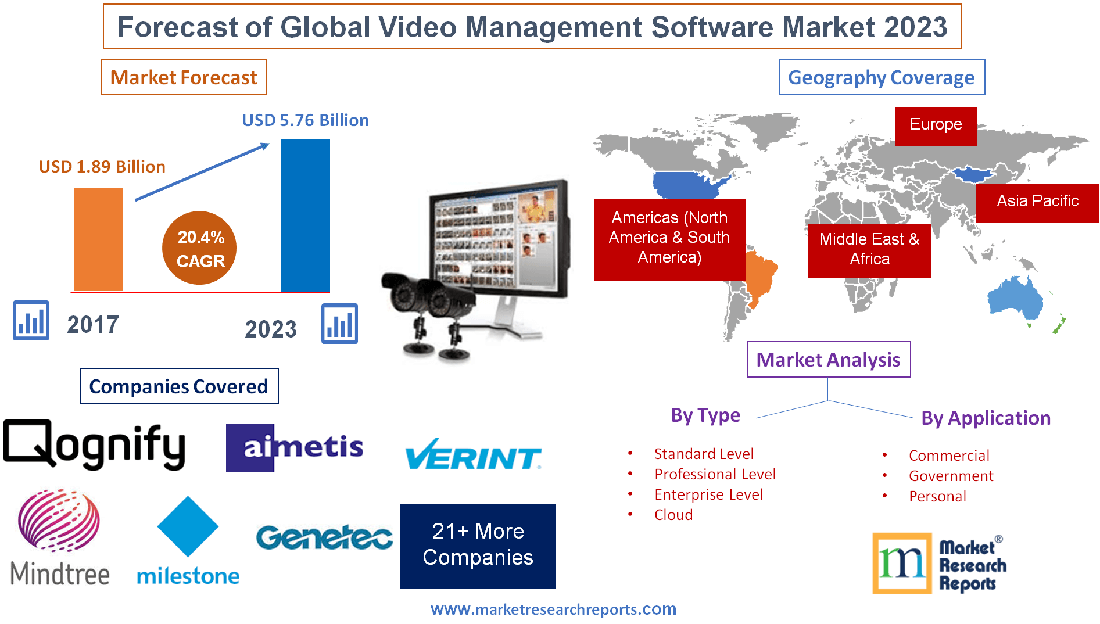Screen dimensions: 1100x624
Task: Select the Qognify company logo
Action: point(95,447)
